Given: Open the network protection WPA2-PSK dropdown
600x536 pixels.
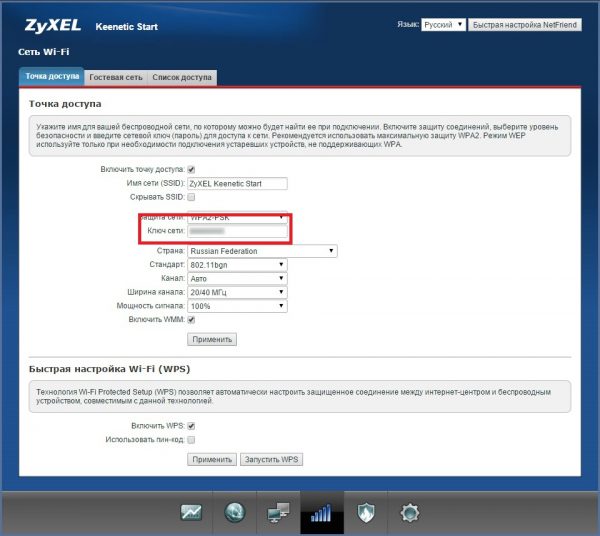Looking at the screenshot, I should pos(237,217).
